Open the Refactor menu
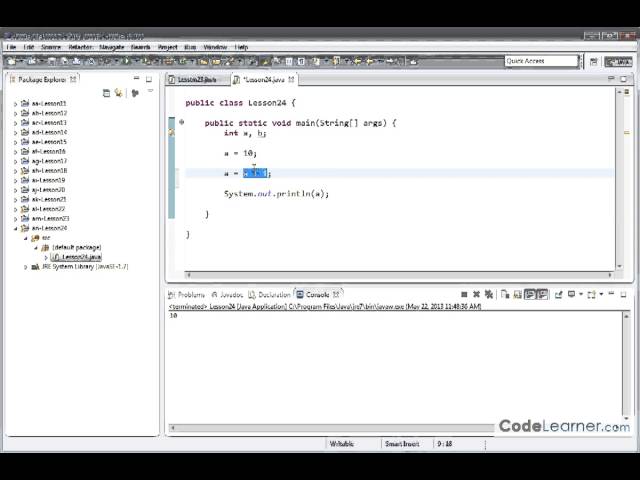Image resolution: width=640 pixels, height=480 pixels. tap(80, 47)
